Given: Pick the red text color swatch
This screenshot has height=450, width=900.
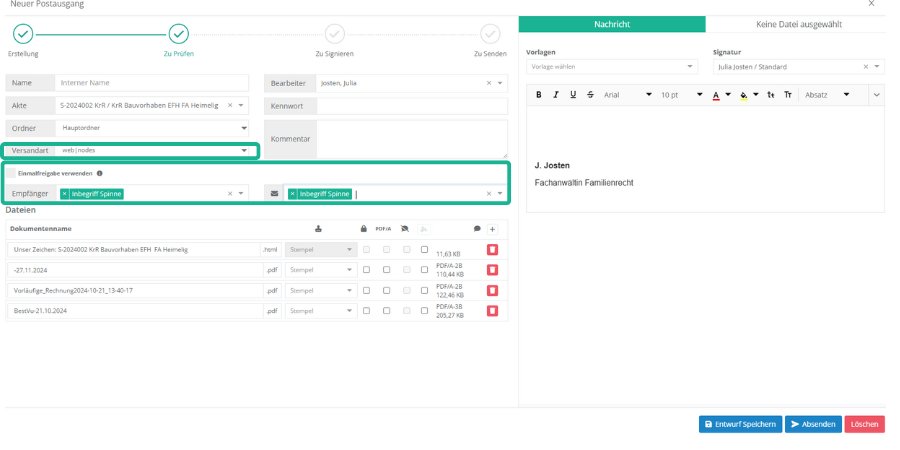Looking at the screenshot, I should tap(716, 95).
